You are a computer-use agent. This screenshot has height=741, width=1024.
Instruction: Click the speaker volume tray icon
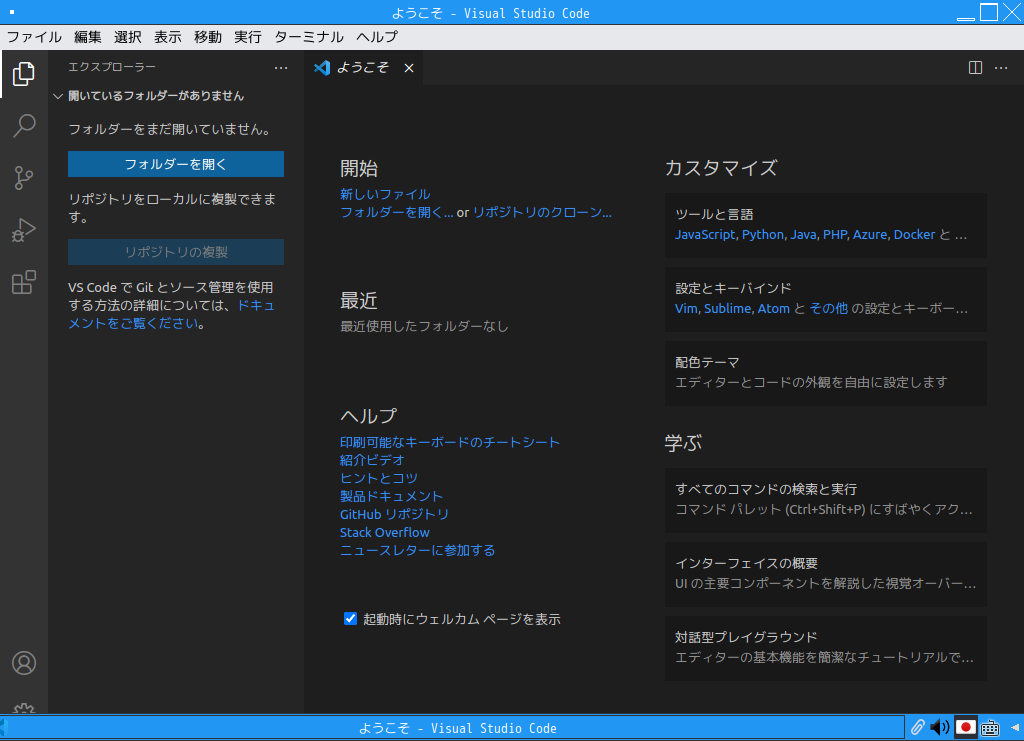tap(940, 727)
